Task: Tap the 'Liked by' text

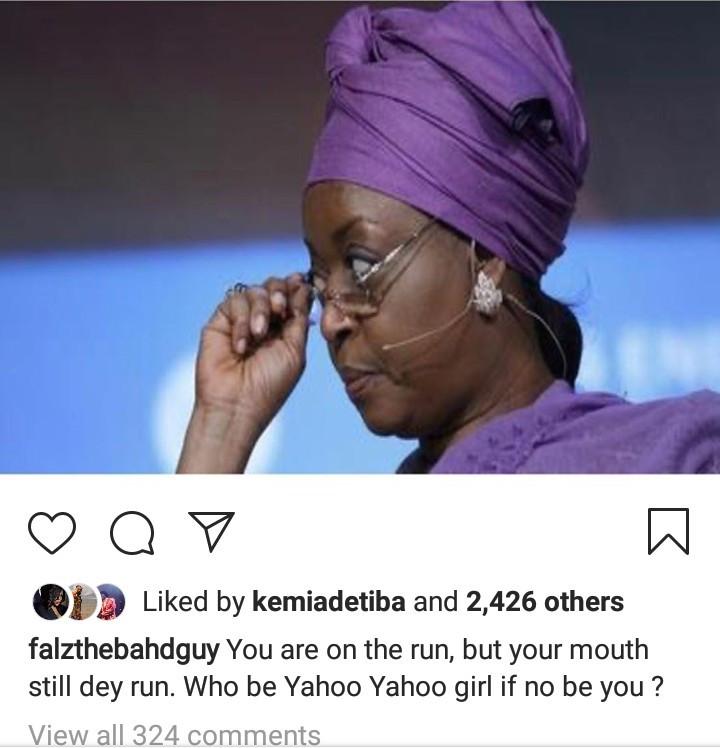Action: point(193,602)
